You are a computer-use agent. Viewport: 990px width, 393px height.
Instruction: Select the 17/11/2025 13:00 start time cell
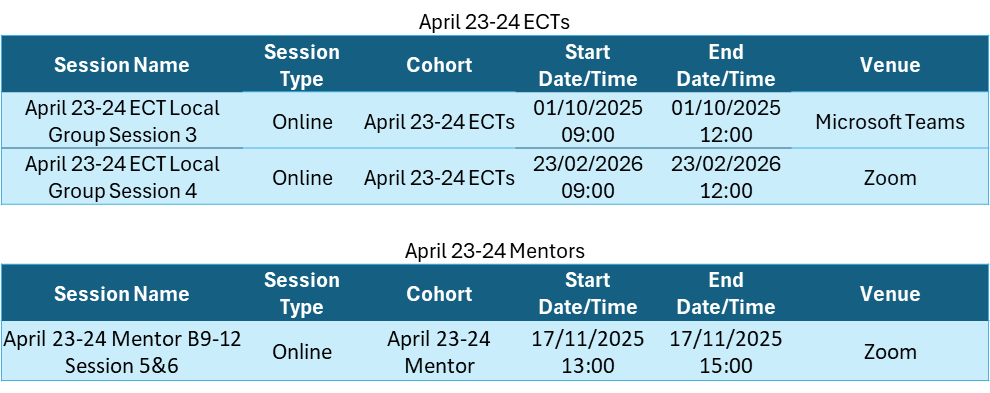click(587, 352)
